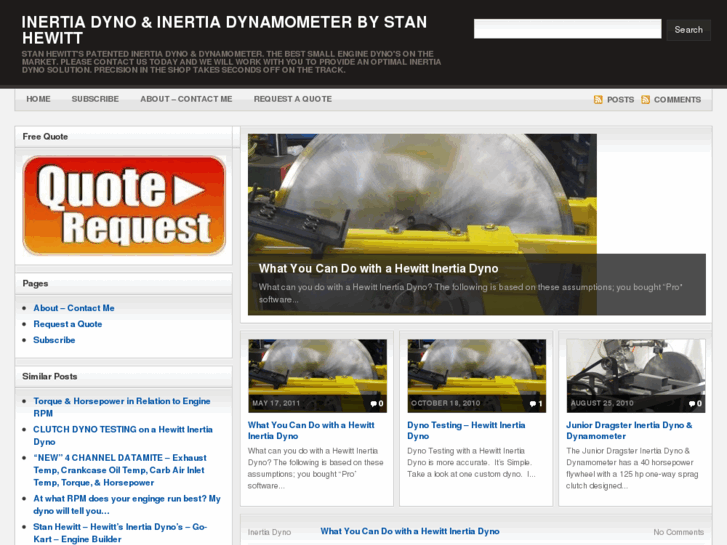Click the Search button
The width and height of the screenshot is (727, 545).
pyautogui.click(x=689, y=30)
